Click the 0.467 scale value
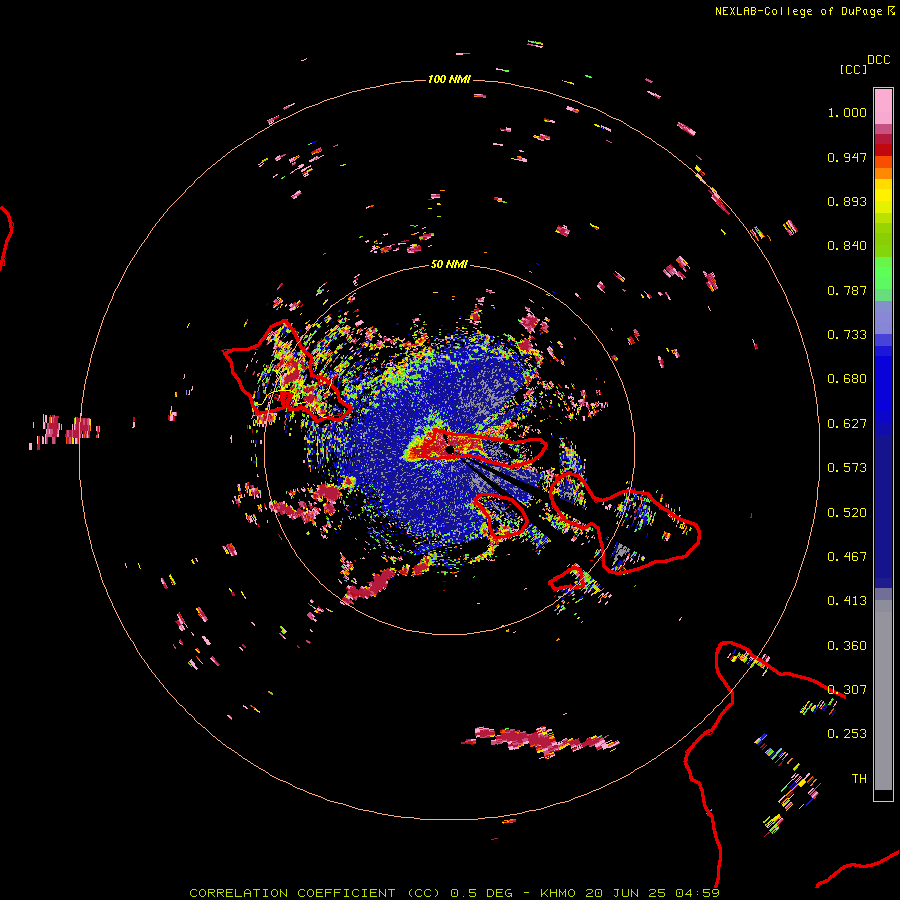The height and width of the screenshot is (900, 900). (x=847, y=557)
